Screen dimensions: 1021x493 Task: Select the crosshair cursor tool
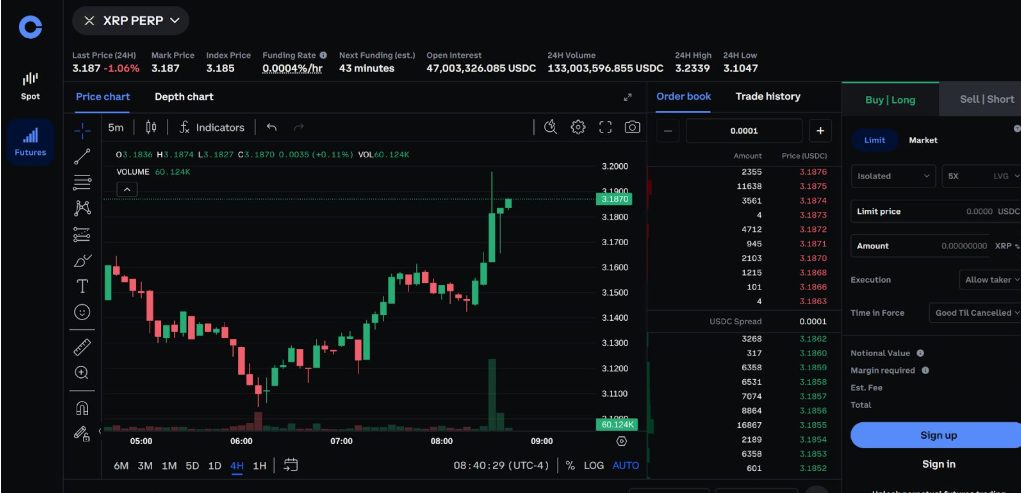click(82, 131)
